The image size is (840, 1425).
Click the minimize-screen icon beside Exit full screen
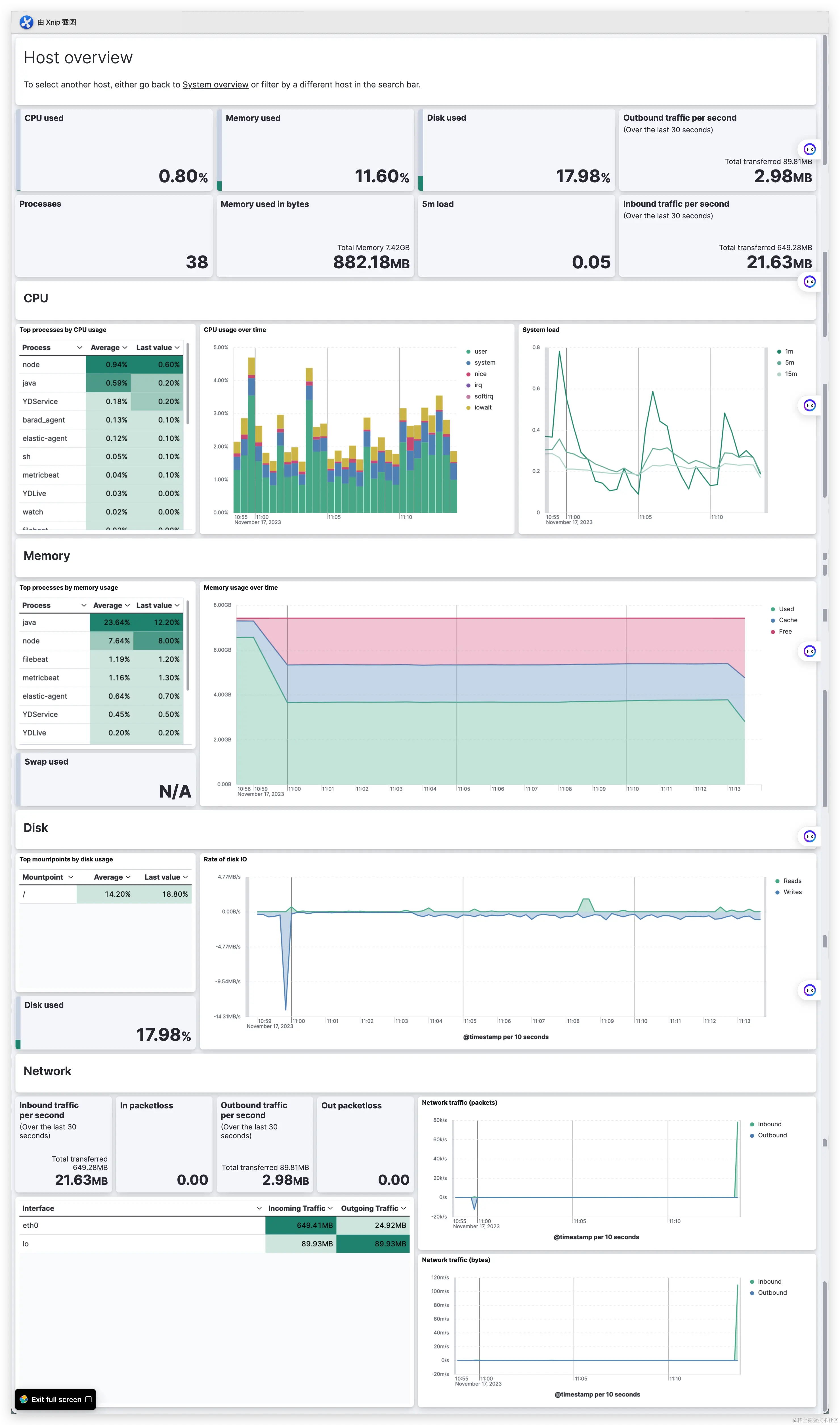(88, 1399)
